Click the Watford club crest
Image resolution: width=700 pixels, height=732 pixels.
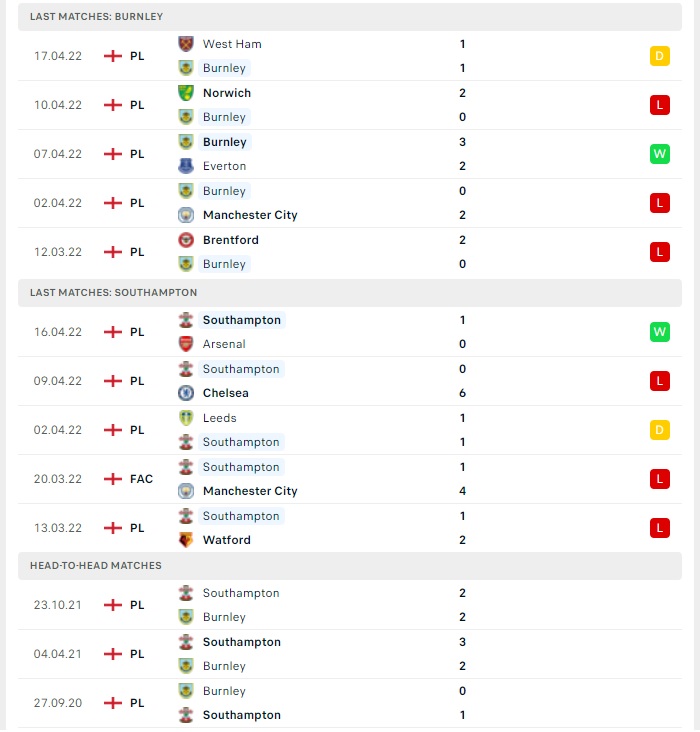[x=186, y=540]
